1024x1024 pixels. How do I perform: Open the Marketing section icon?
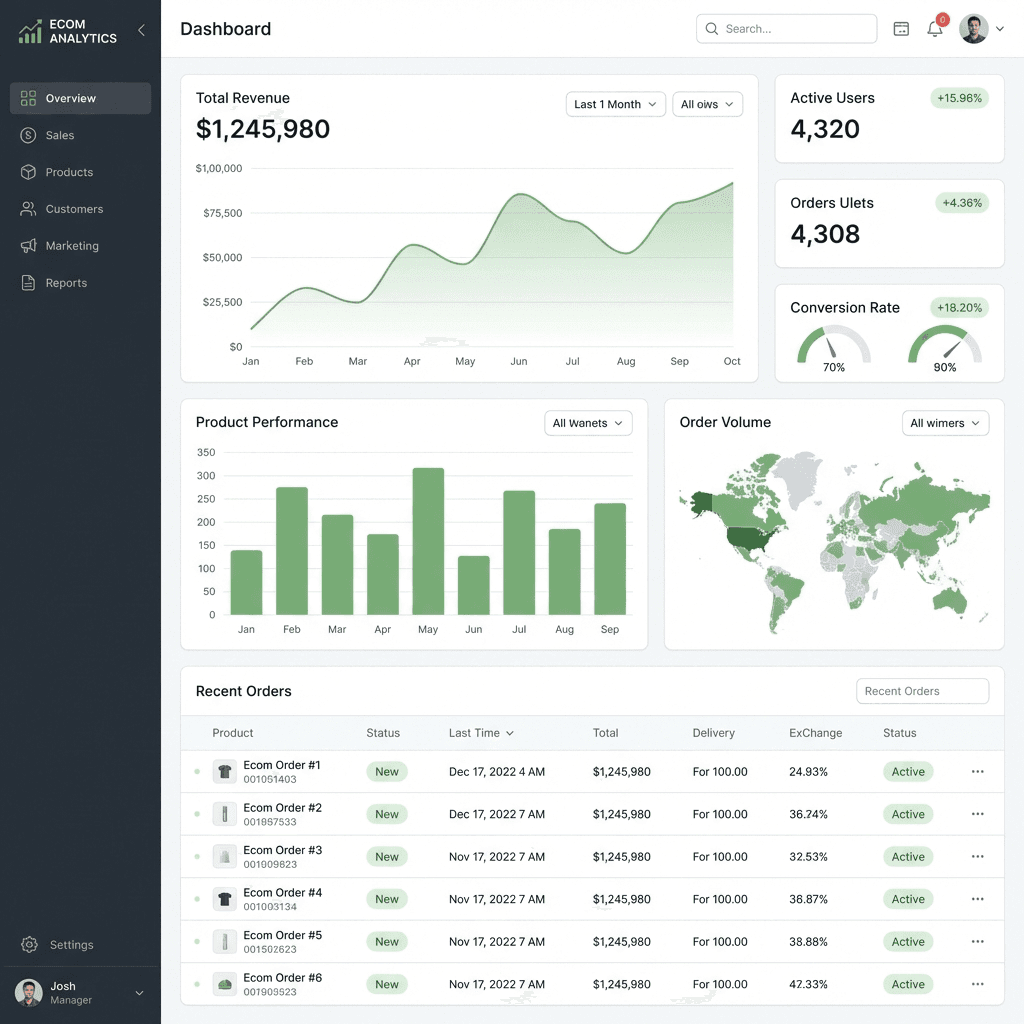(x=30, y=246)
